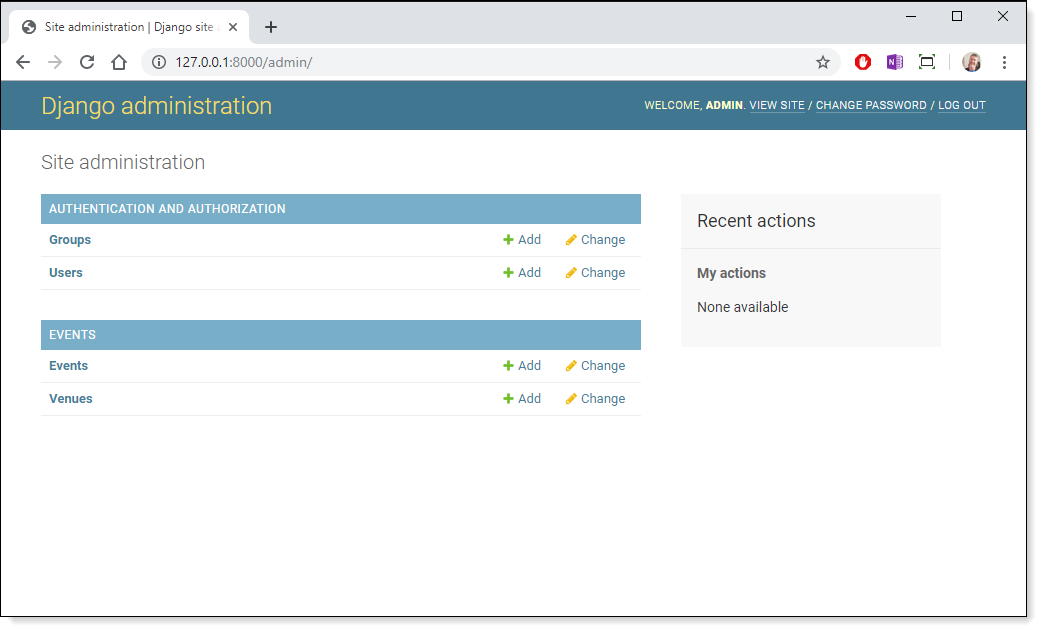Minimize the browser window

click(911, 17)
